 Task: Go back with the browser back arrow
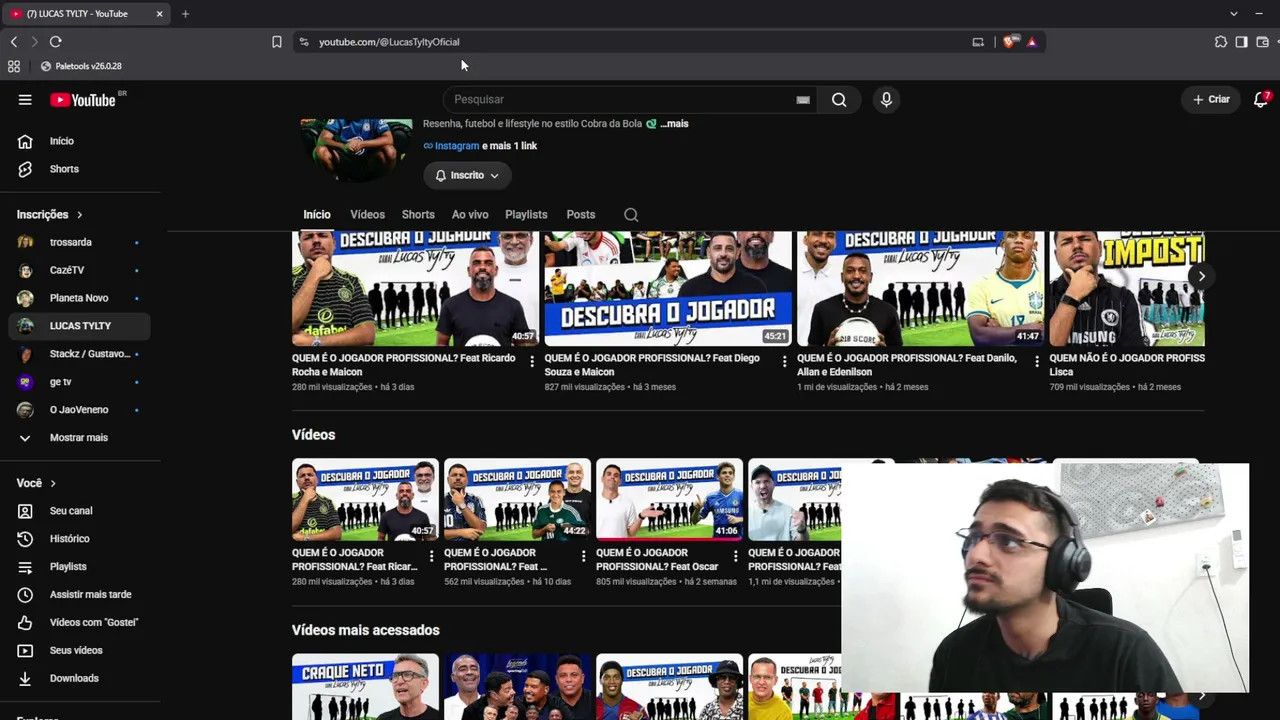pos(14,42)
